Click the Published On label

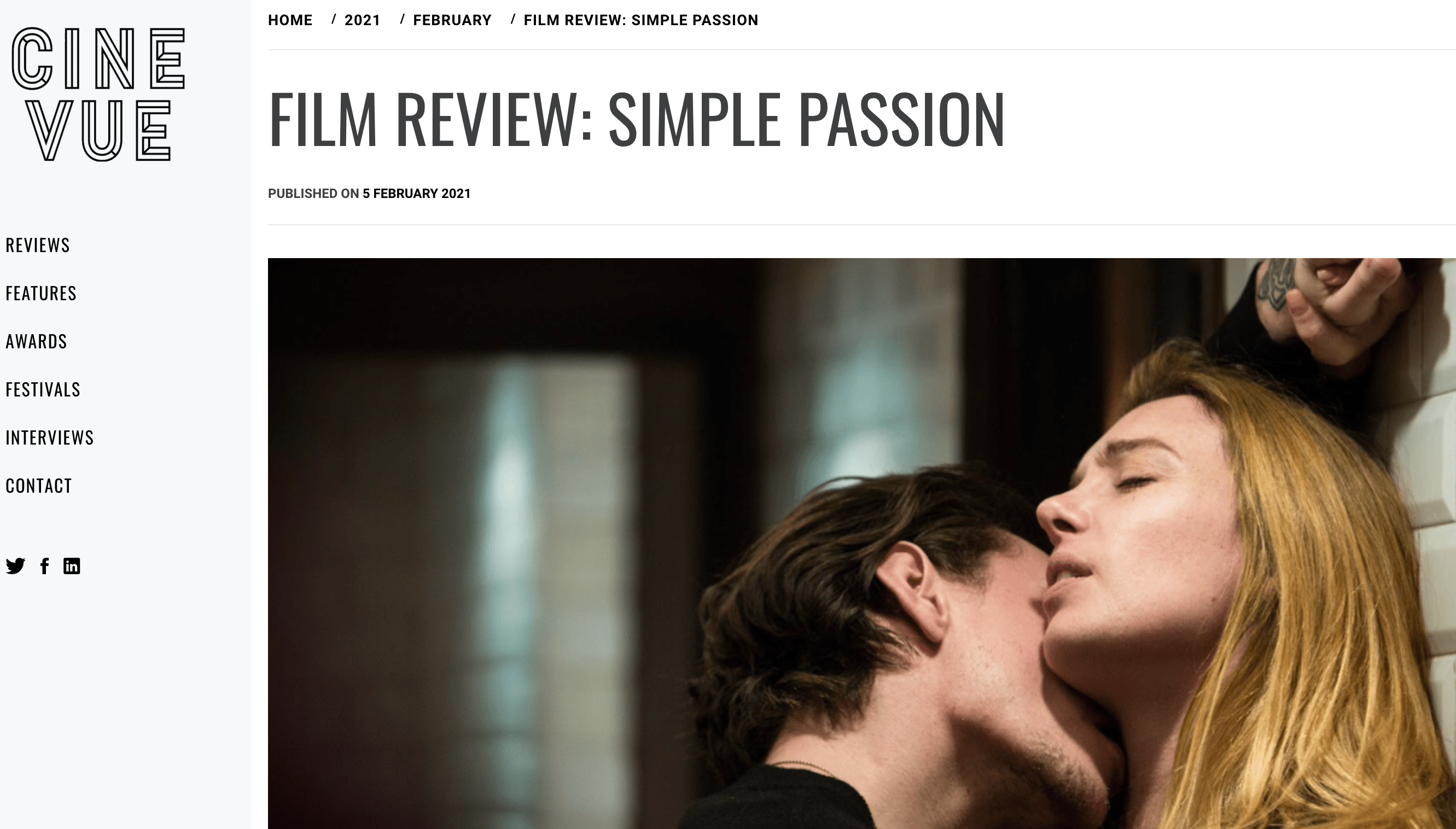click(314, 194)
